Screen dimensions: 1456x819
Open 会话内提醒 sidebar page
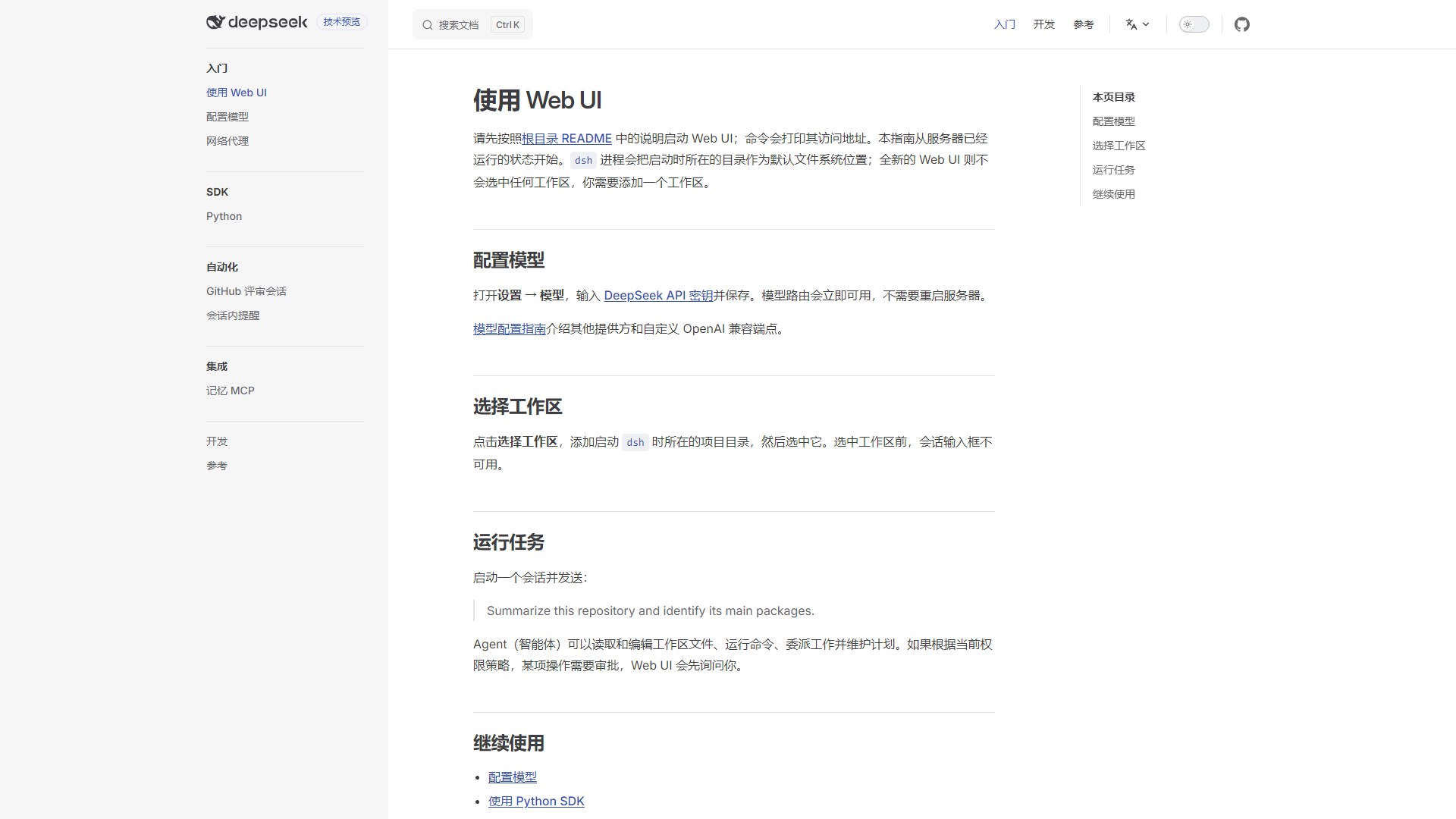(x=233, y=315)
